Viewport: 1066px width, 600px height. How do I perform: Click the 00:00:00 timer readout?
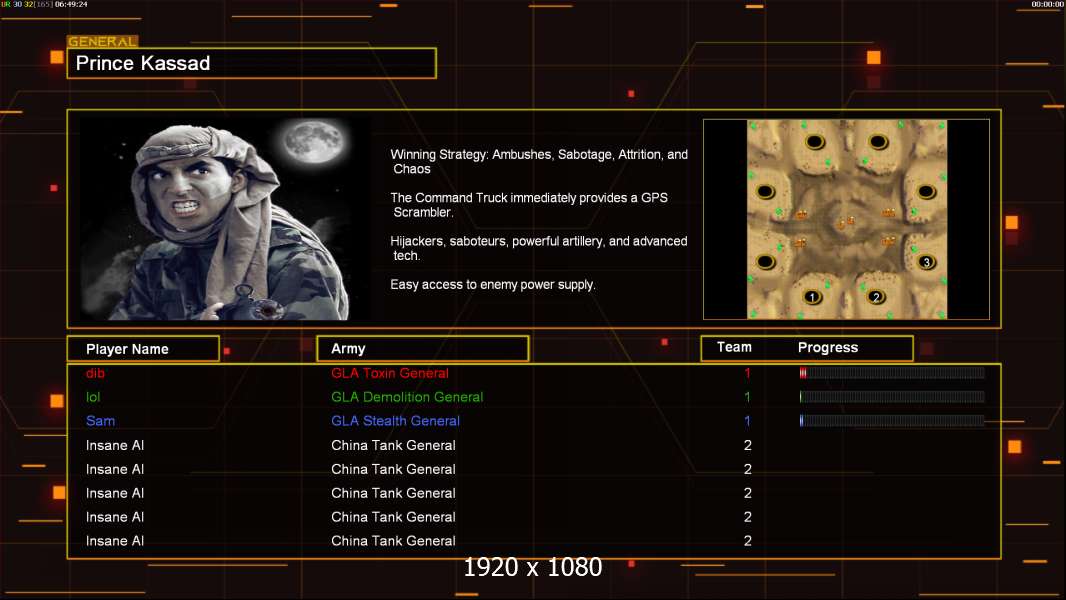click(x=1048, y=4)
